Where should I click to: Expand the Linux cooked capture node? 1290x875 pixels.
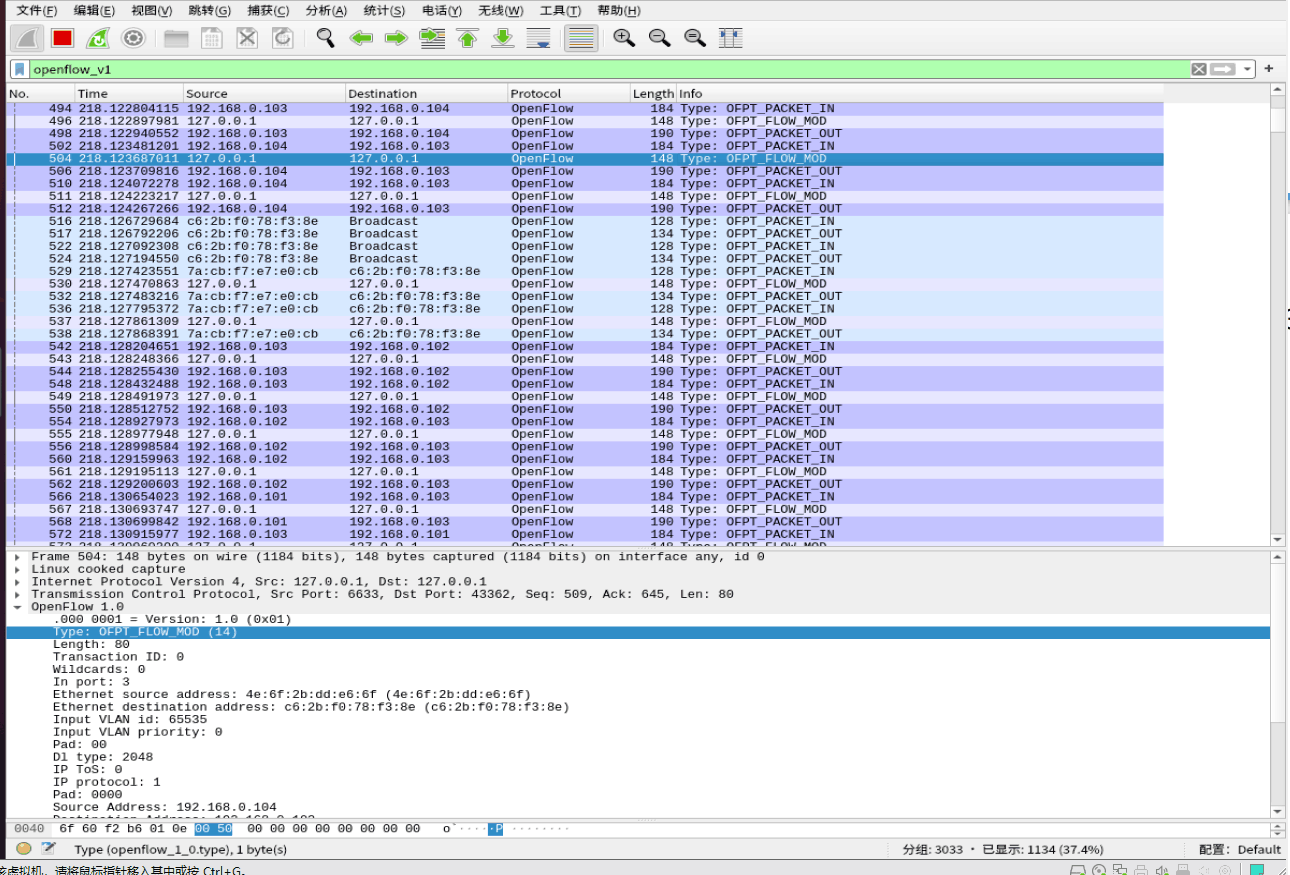17,569
